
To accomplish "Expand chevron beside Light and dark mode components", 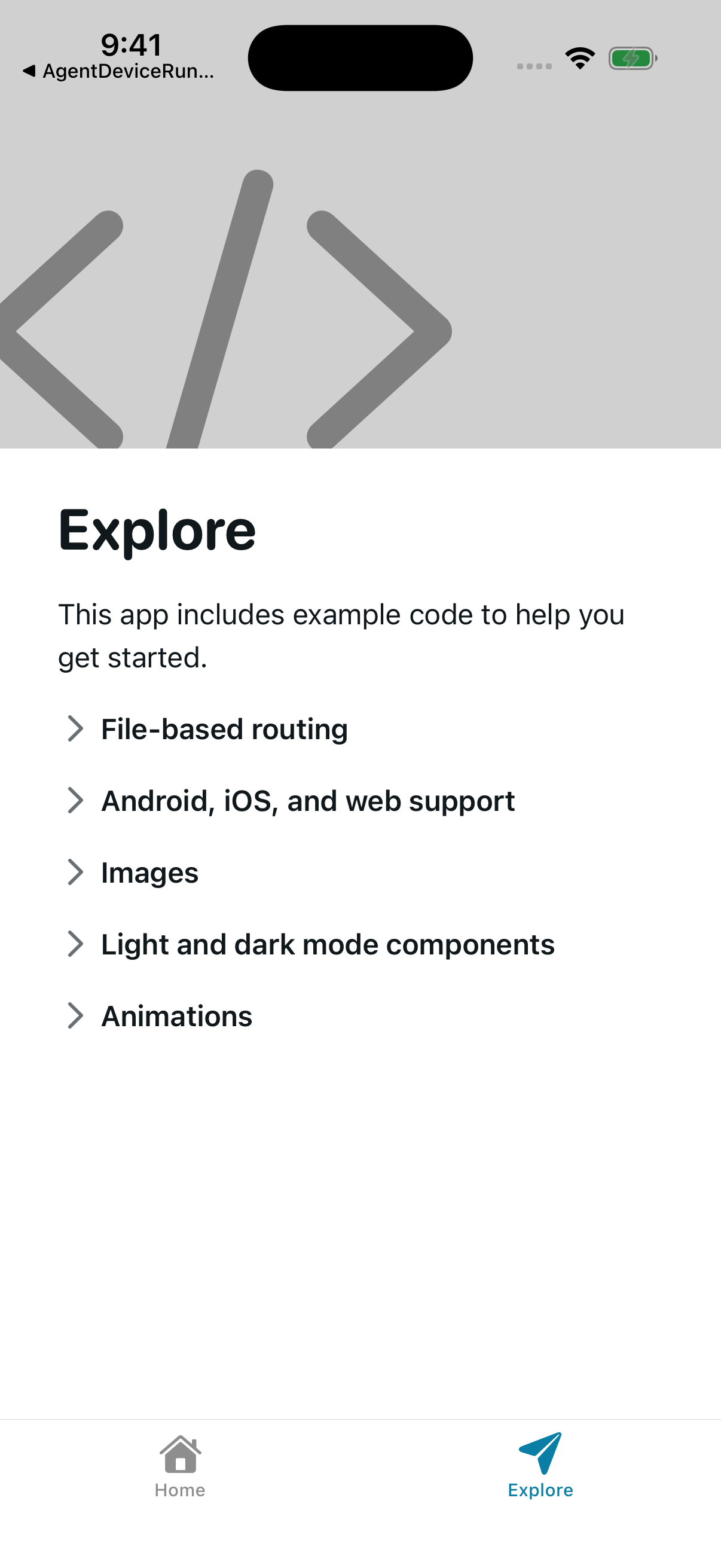I will pos(75,944).
